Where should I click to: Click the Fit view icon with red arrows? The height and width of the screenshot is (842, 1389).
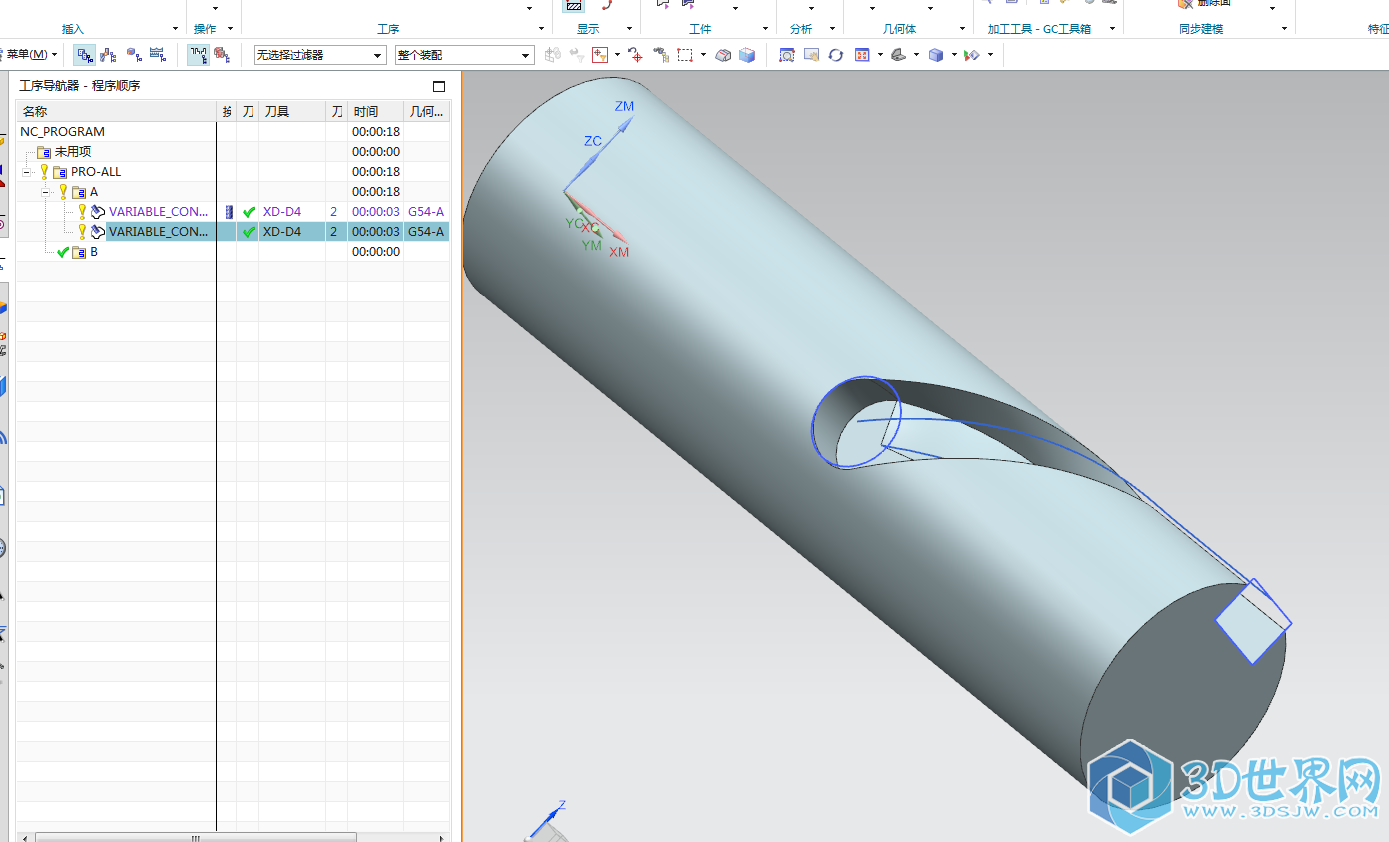[x=862, y=55]
